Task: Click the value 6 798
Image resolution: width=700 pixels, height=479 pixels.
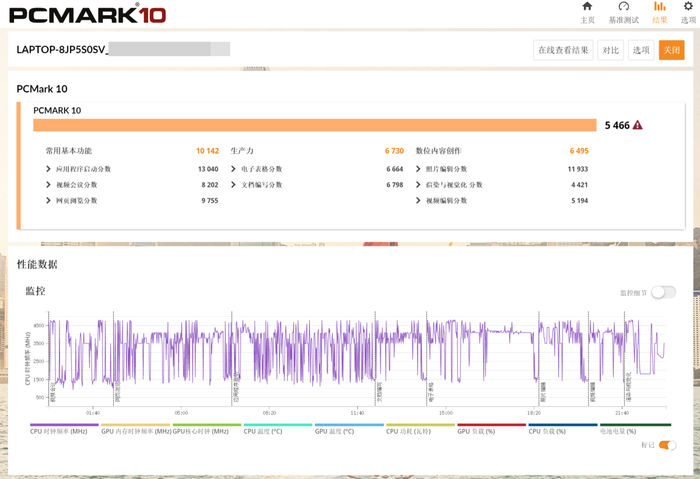Action: [395, 185]
